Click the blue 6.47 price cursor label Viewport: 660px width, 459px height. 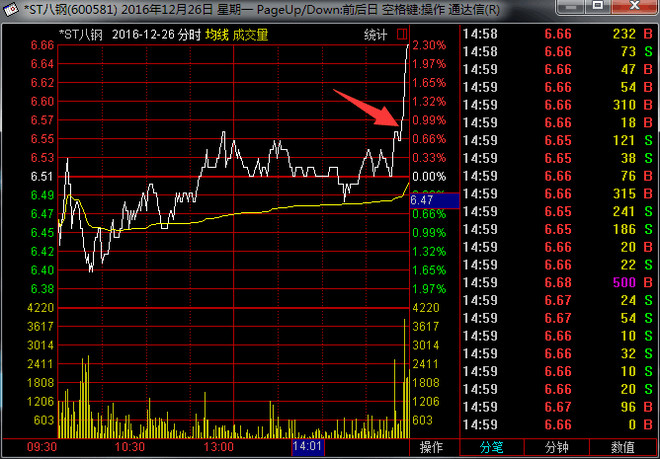(x=434, y=200)
